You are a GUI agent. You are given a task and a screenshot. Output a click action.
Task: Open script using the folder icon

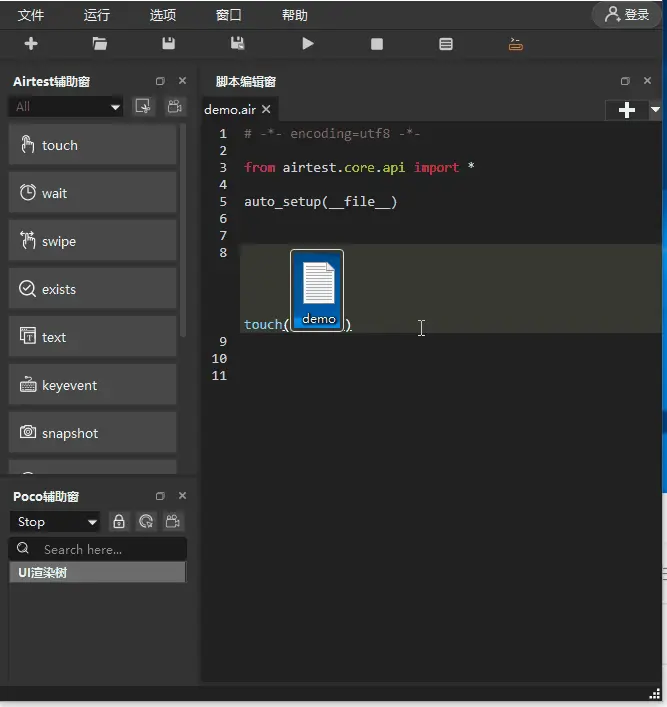[100, 44]
